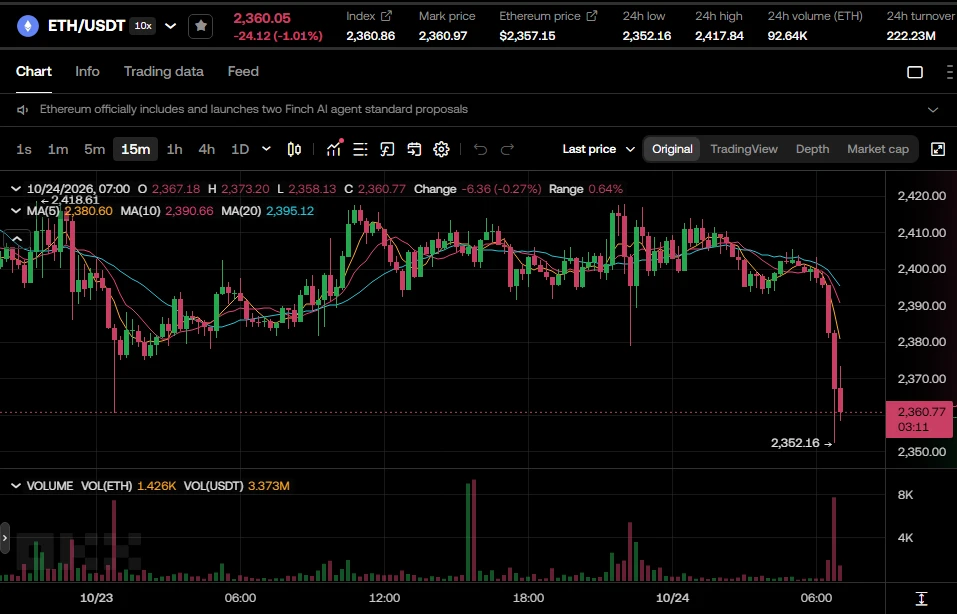Expand the side panel arrow at left edge
This screenshot has height=614, width=957.
pyautogui.click(x=5, y=538)
